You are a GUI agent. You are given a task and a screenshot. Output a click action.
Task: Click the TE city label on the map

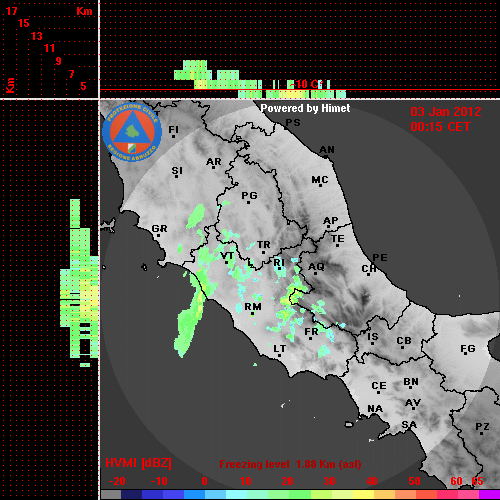[338, 239]
